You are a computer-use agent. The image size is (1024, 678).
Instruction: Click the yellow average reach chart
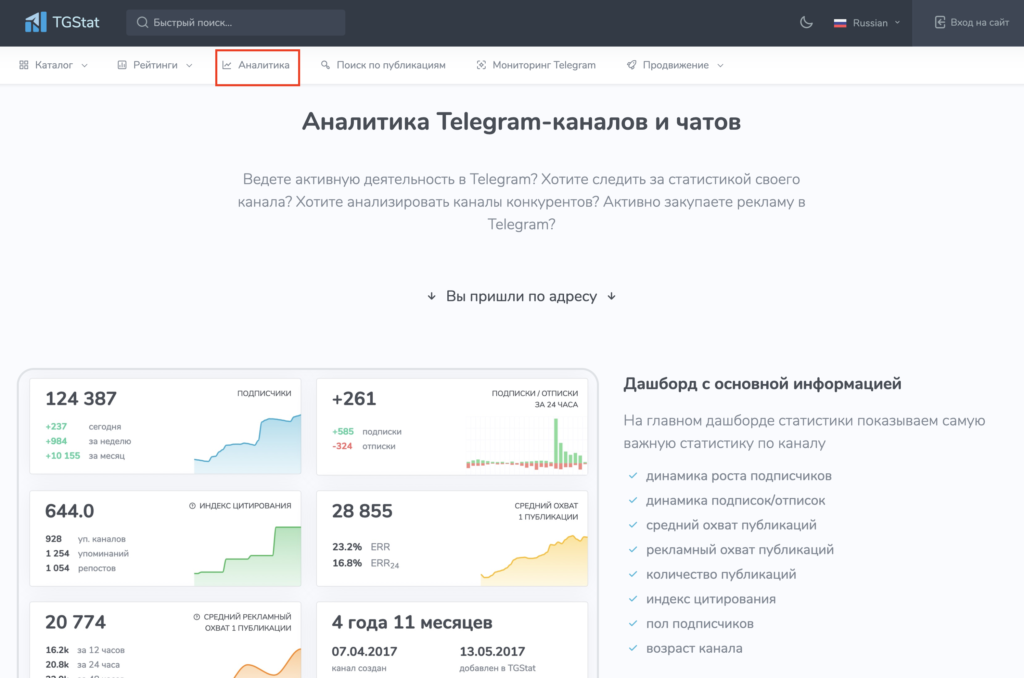pos(534,560)
